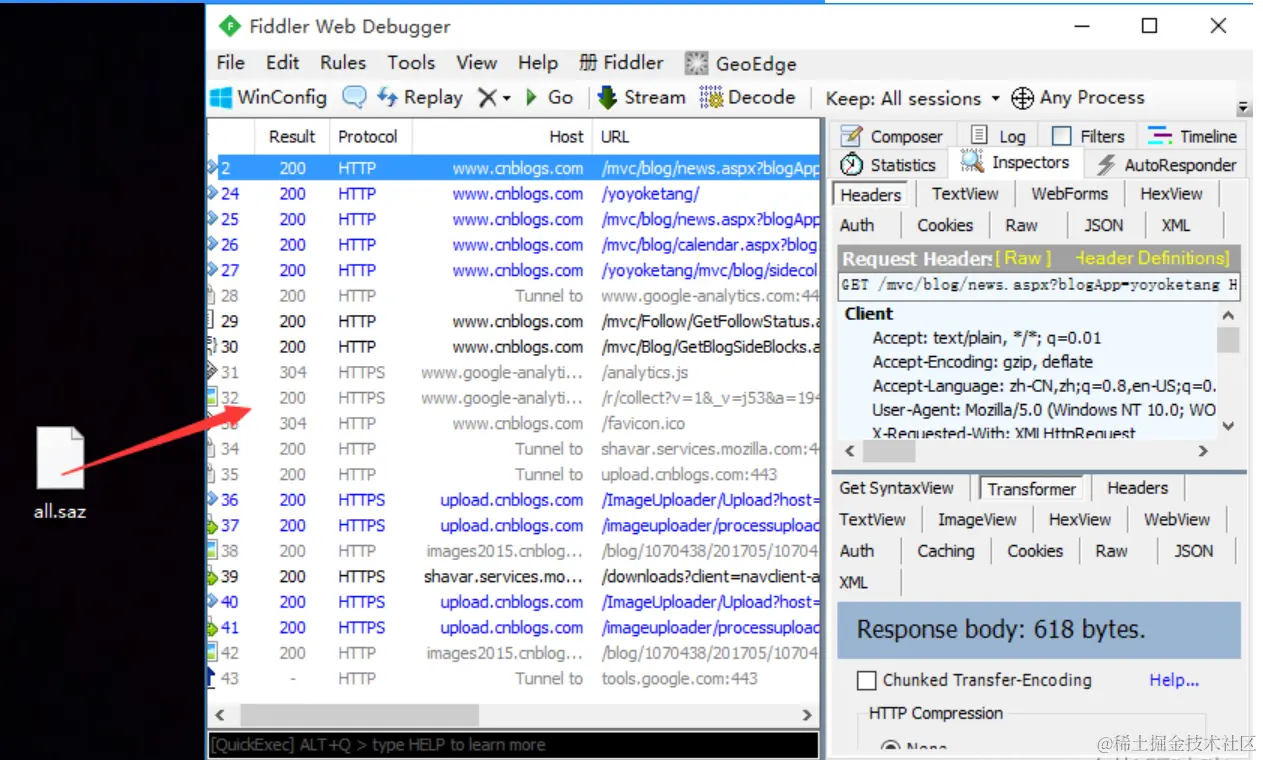Open the Rules menu

343,63
